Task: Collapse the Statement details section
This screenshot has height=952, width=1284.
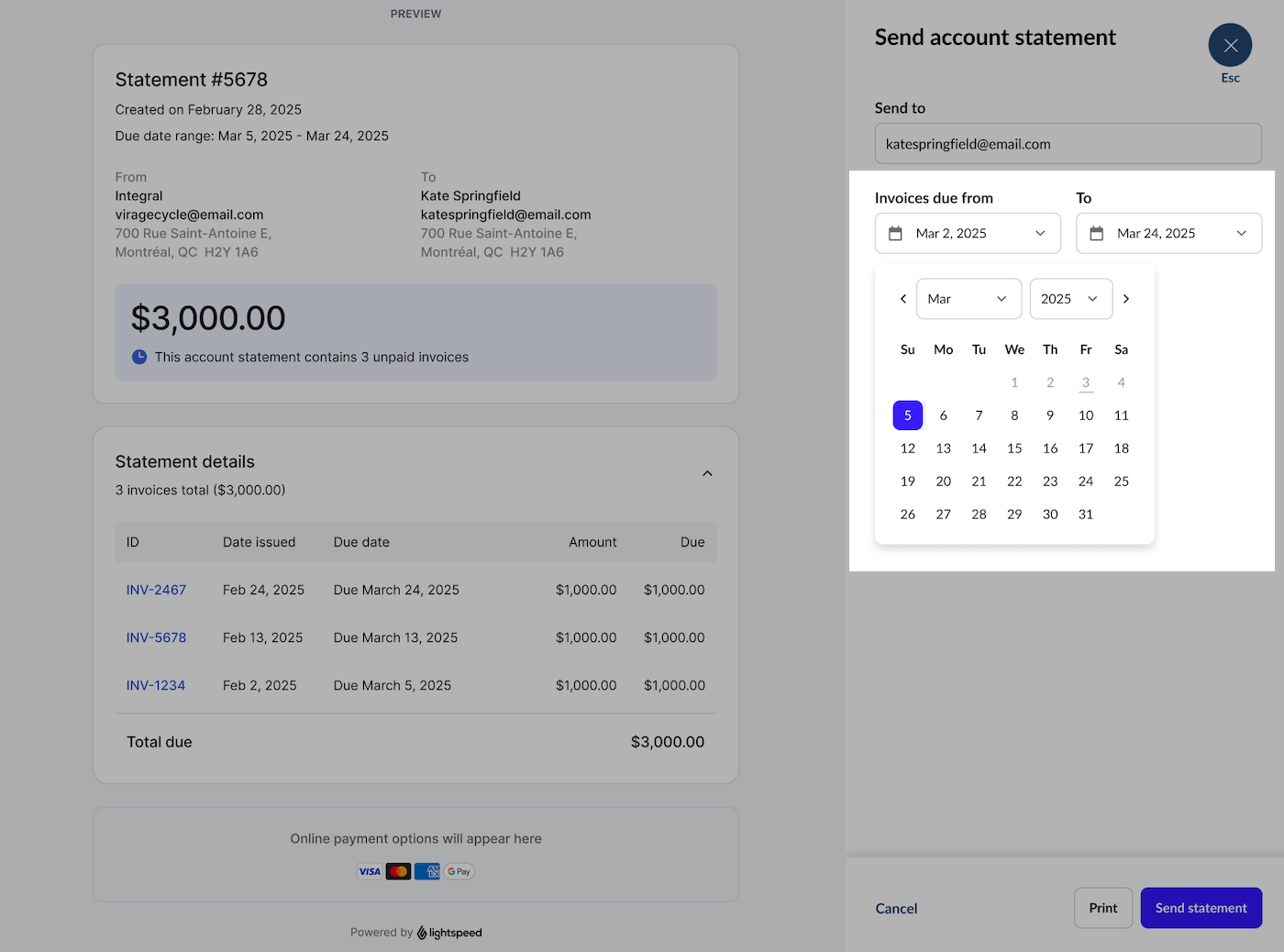Action: (707, 472)
